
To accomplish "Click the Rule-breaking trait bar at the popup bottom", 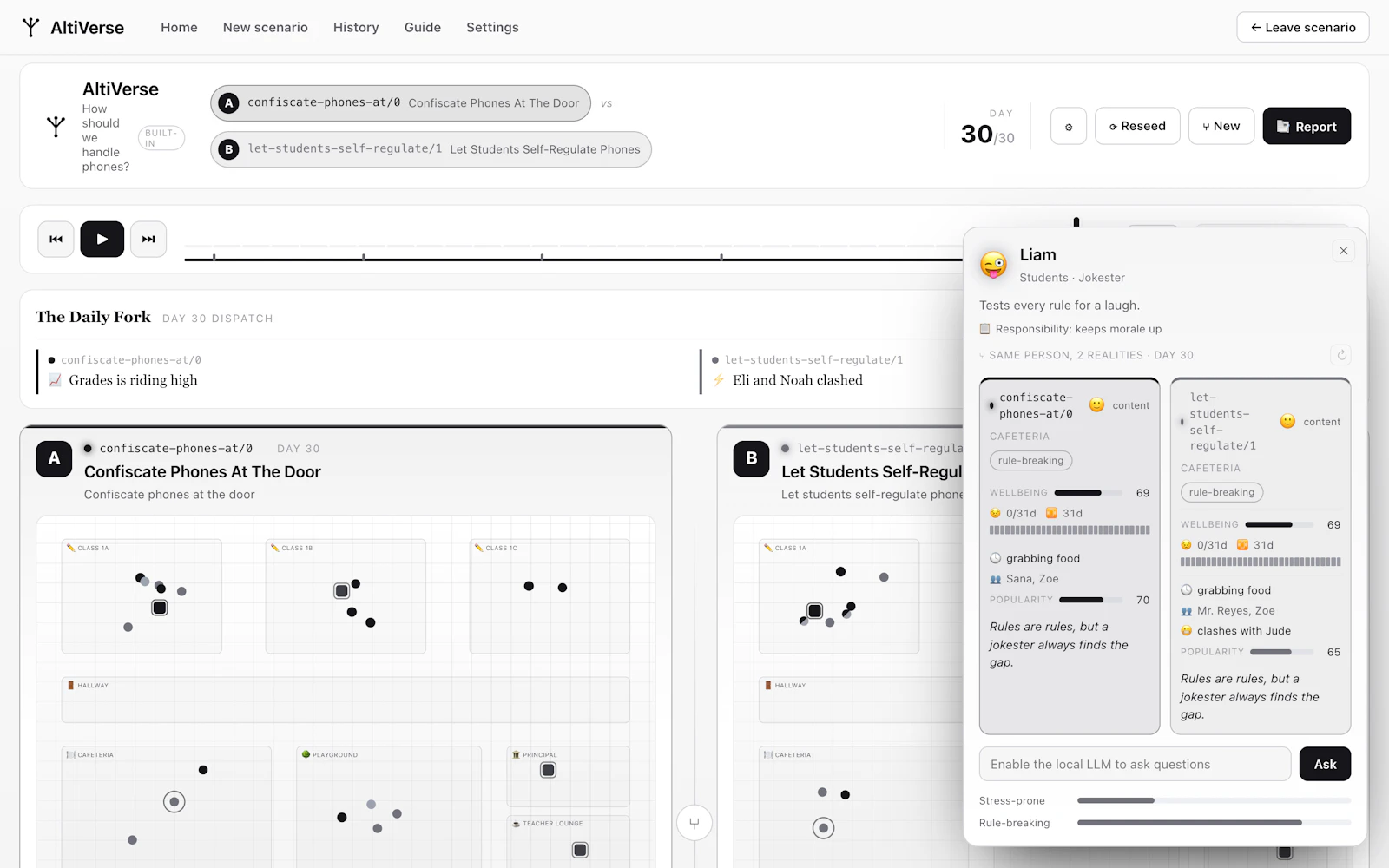I will point(1214,823).
